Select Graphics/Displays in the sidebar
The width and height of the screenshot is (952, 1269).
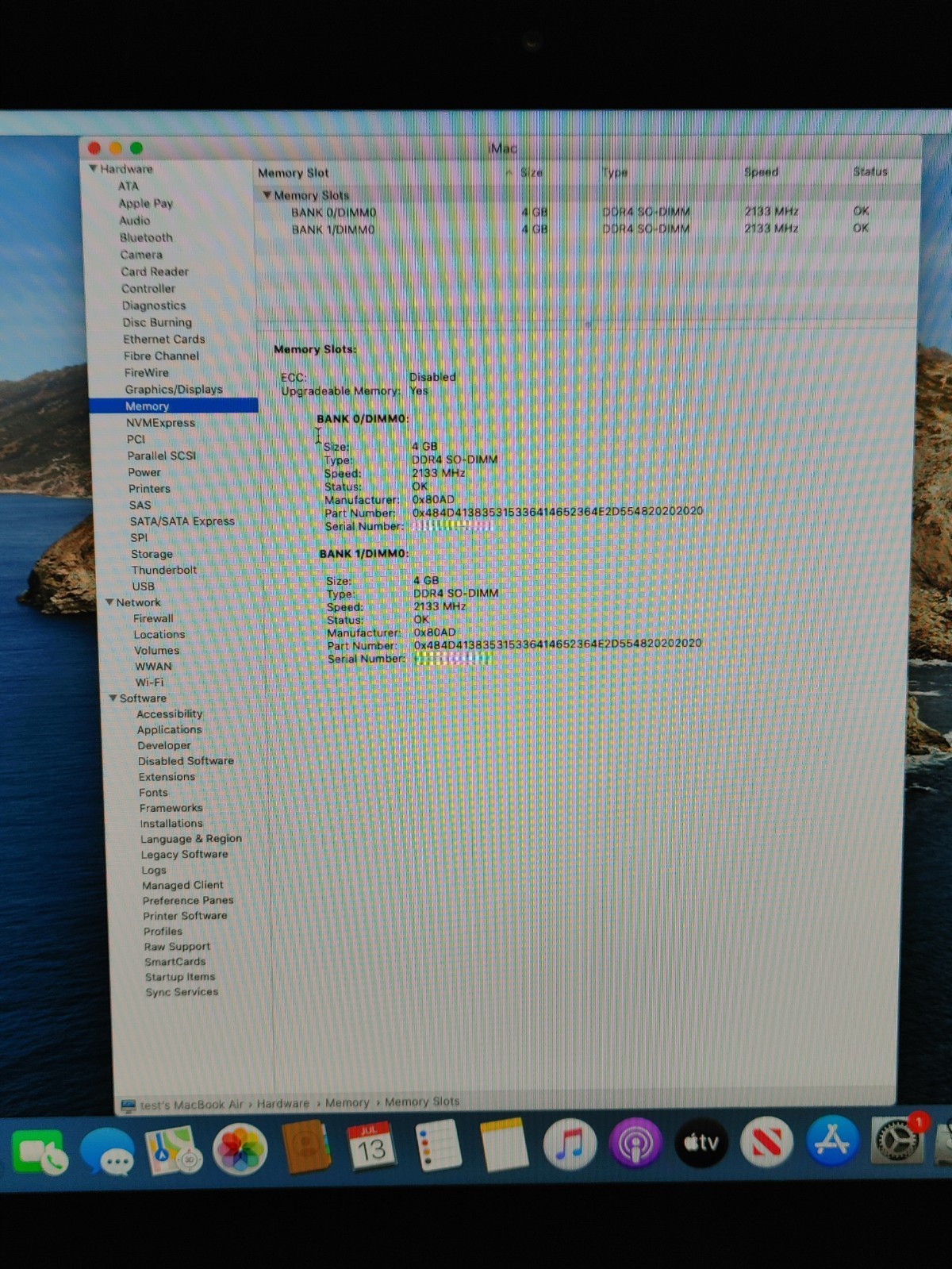(x=174, y=390)
